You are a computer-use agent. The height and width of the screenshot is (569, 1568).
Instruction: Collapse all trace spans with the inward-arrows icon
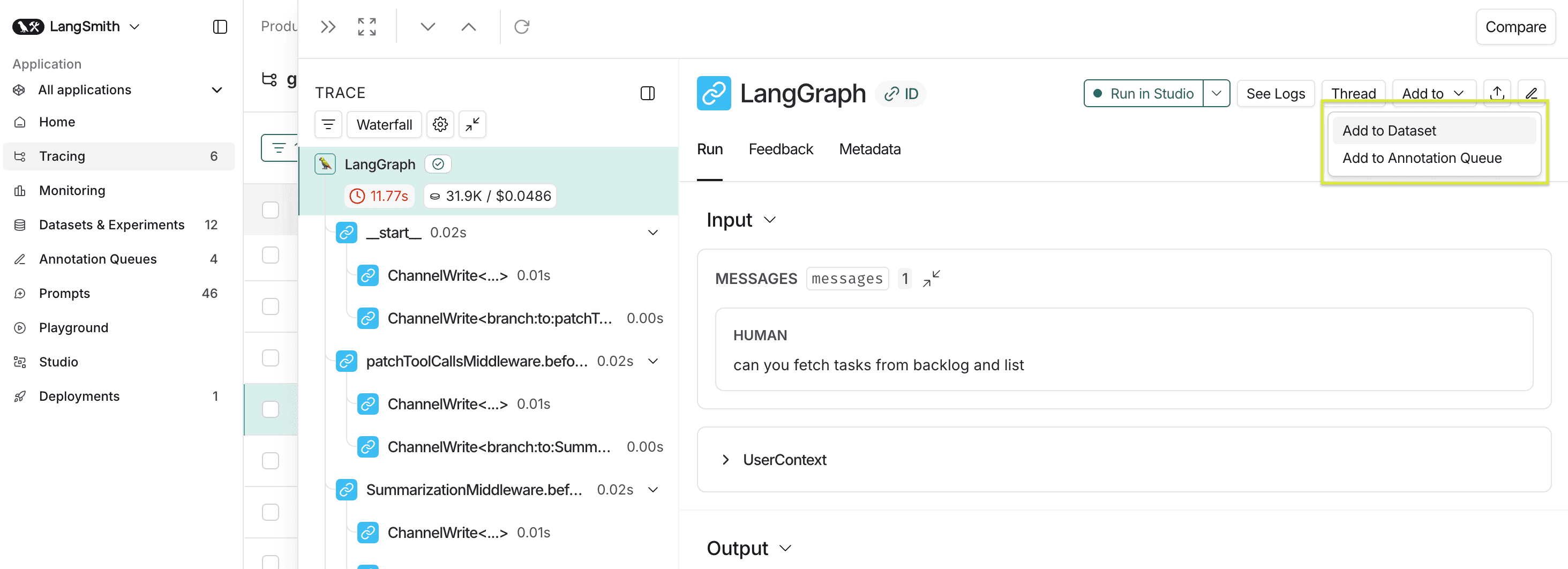coord(472,124)
